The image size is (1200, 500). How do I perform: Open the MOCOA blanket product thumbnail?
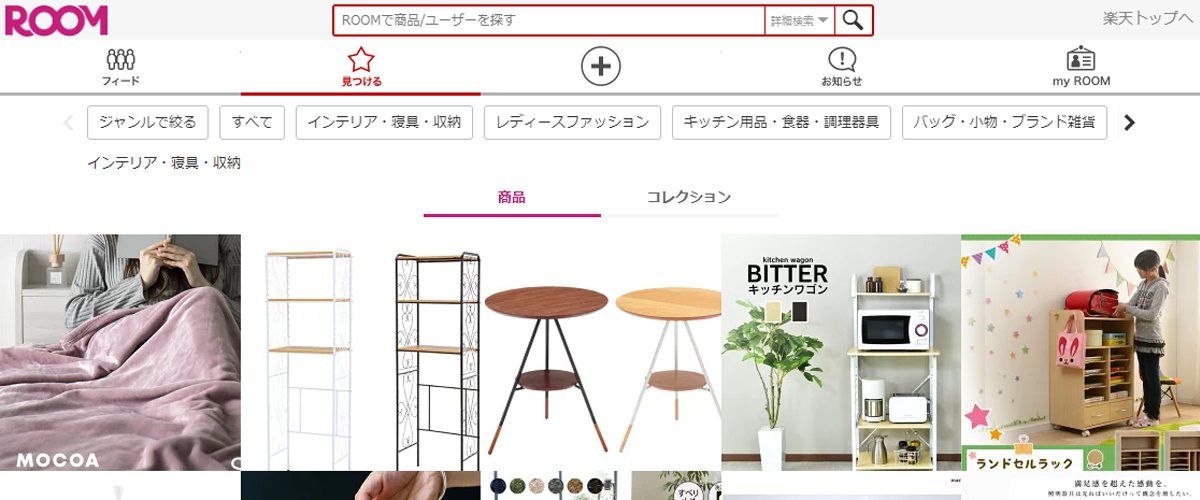[120, 352]
